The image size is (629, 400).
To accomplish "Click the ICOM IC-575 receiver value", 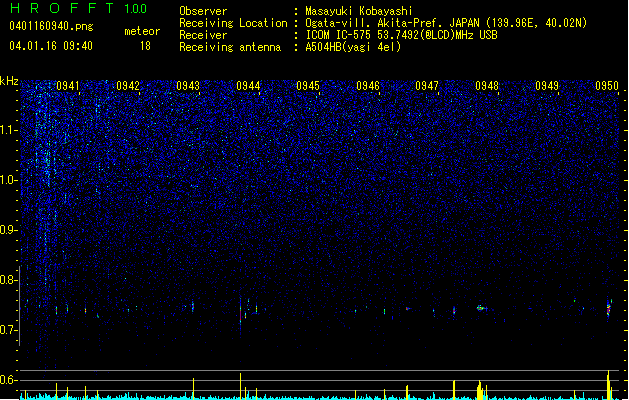I will (x=401, y=35).
